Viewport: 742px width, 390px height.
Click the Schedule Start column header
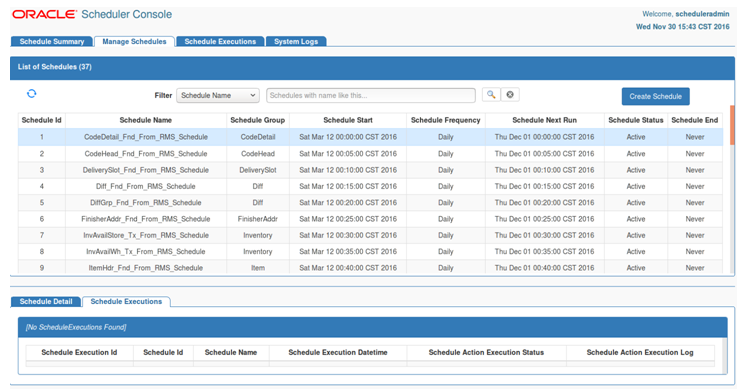tap(348, 120)
